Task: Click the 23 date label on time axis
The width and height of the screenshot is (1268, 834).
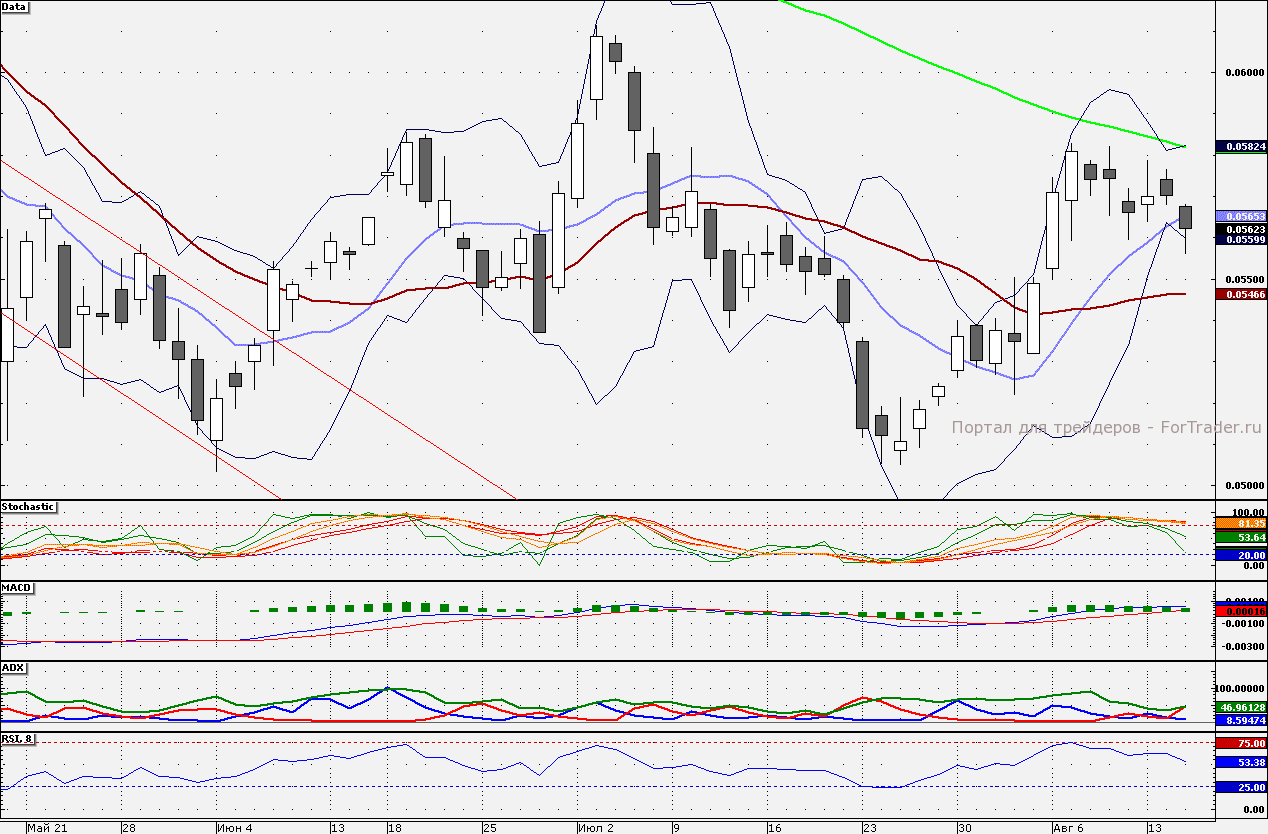Action: click(x=869, y=828)
